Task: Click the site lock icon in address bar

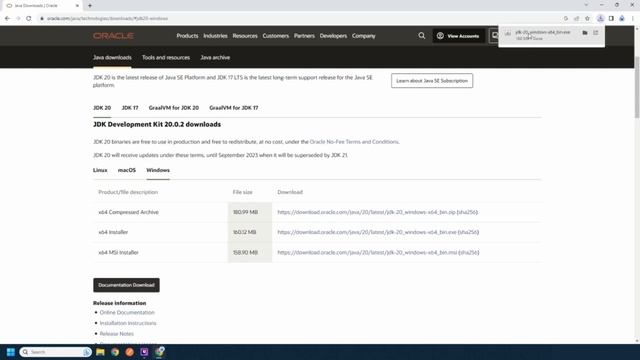Action: click(42, 18)
